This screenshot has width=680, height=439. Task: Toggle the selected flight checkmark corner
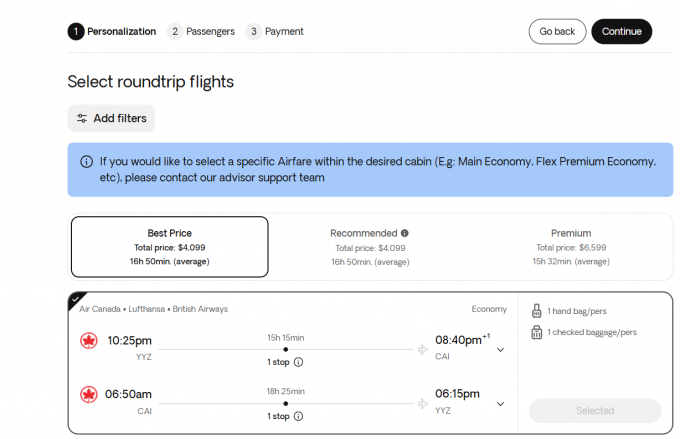(x=76, y=299)
